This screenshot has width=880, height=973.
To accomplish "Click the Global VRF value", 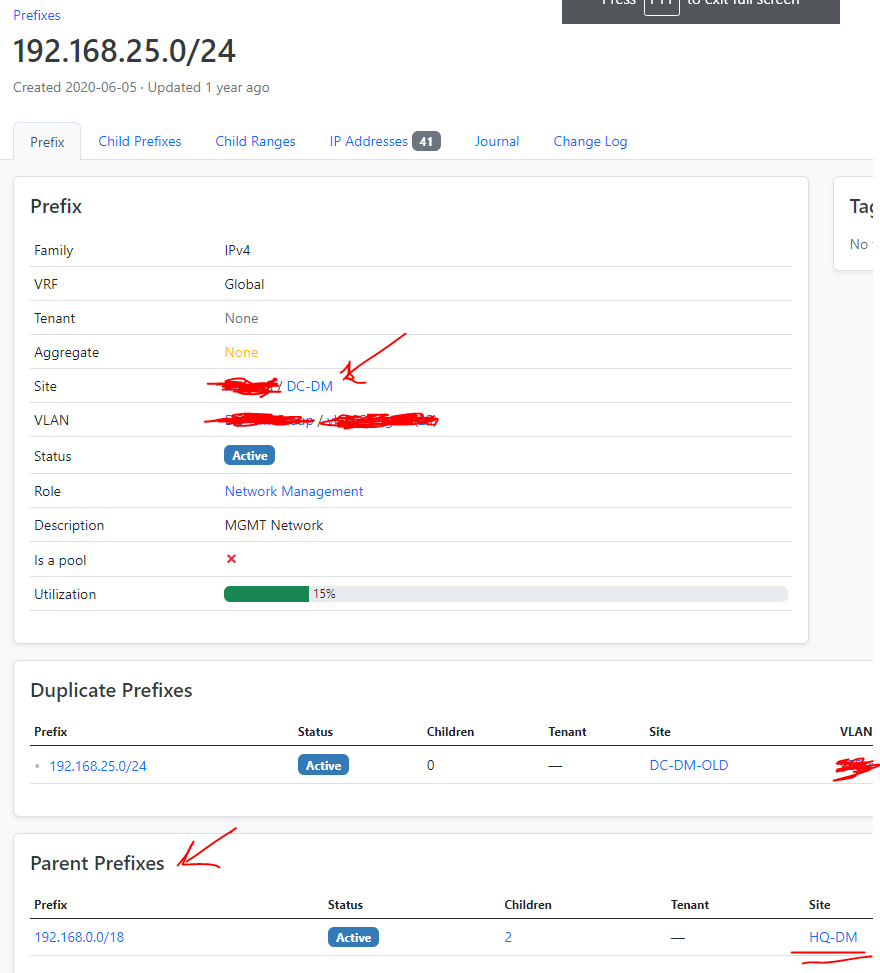I will click(x=245, y=284).
